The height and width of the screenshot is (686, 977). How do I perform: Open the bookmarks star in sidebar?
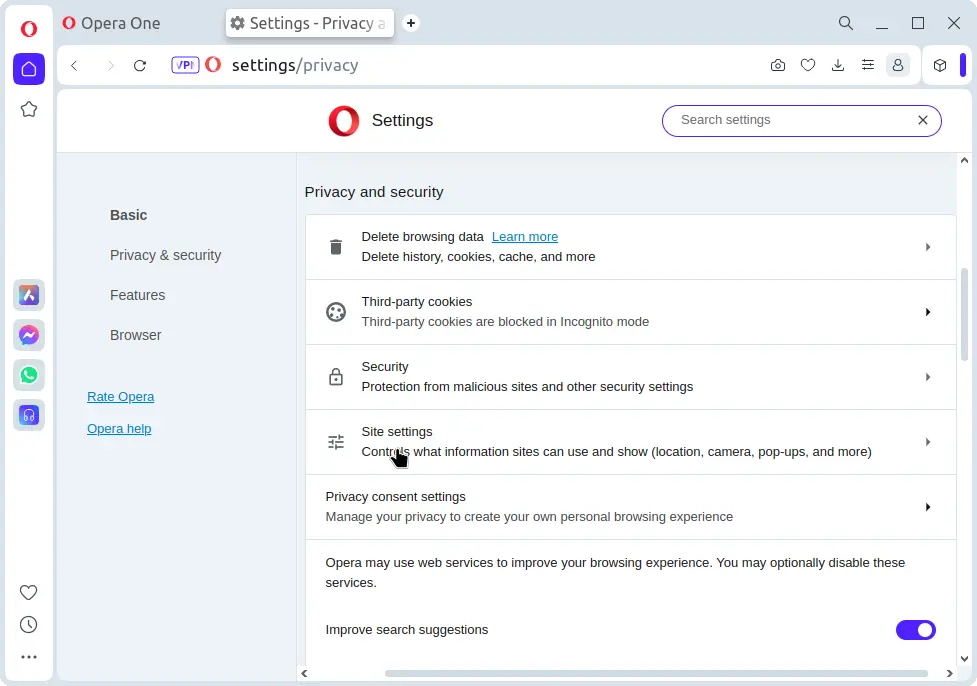pos(29,110)
